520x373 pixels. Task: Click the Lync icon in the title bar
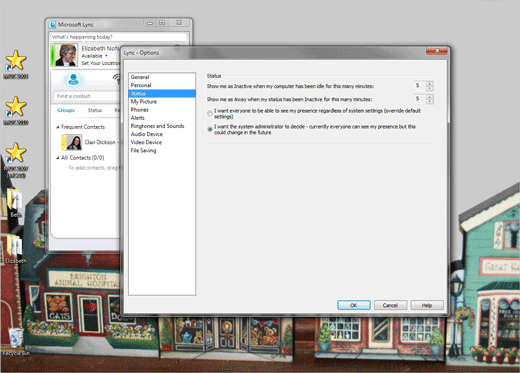pos(52,25)
